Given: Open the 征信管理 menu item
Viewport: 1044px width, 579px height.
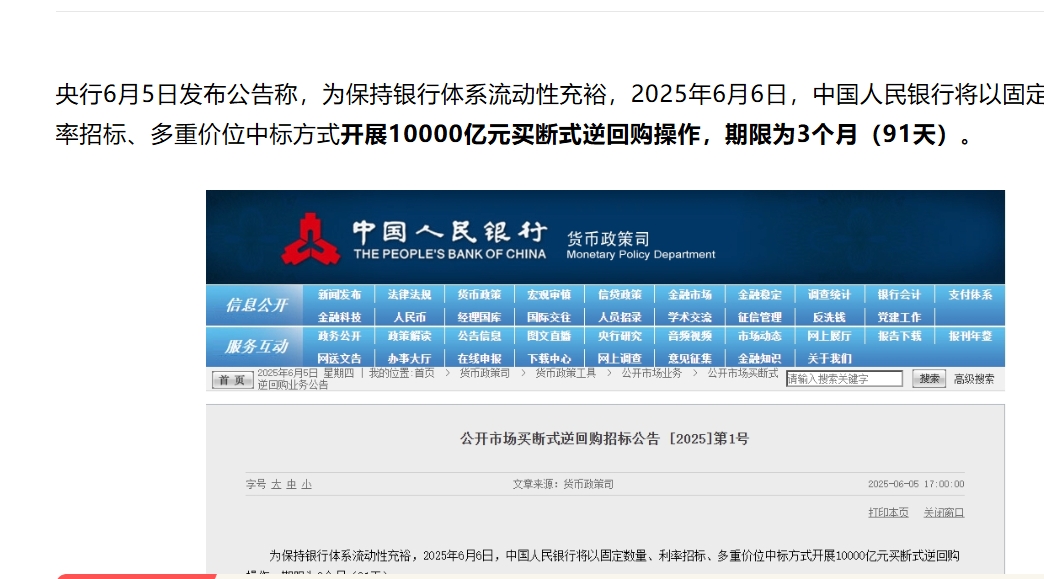Looking at the screenshot, I should tap(760, 317).
